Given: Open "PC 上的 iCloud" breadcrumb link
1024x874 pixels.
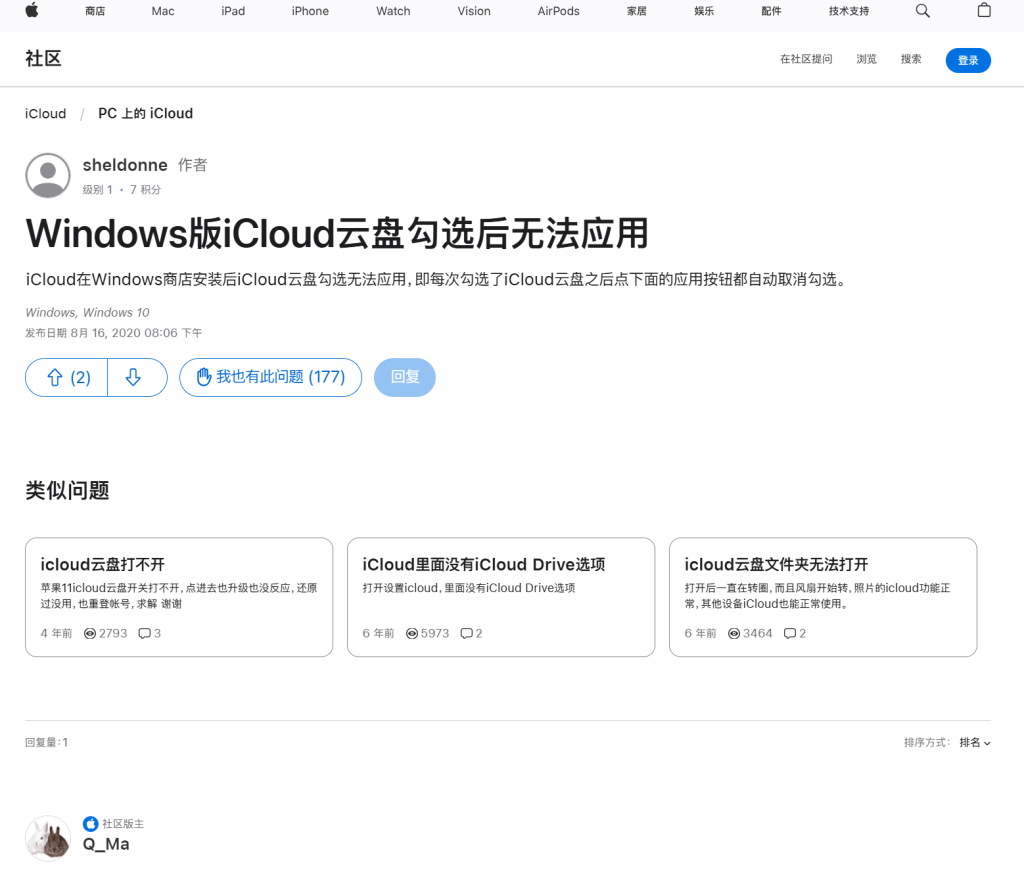Looking at the screenshot, I should pos(145,114).
